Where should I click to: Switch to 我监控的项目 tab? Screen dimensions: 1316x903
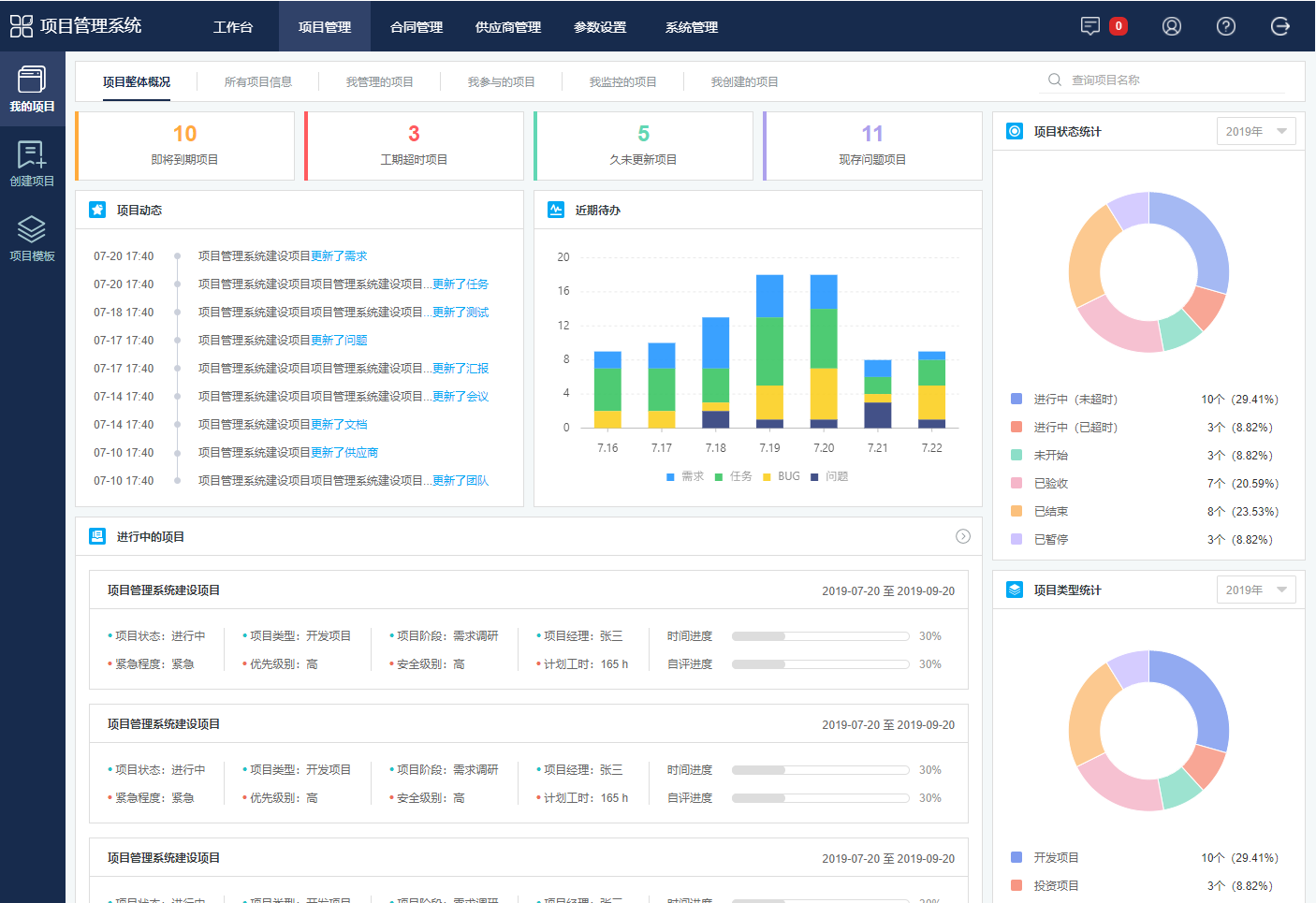[x=623, y=81]
